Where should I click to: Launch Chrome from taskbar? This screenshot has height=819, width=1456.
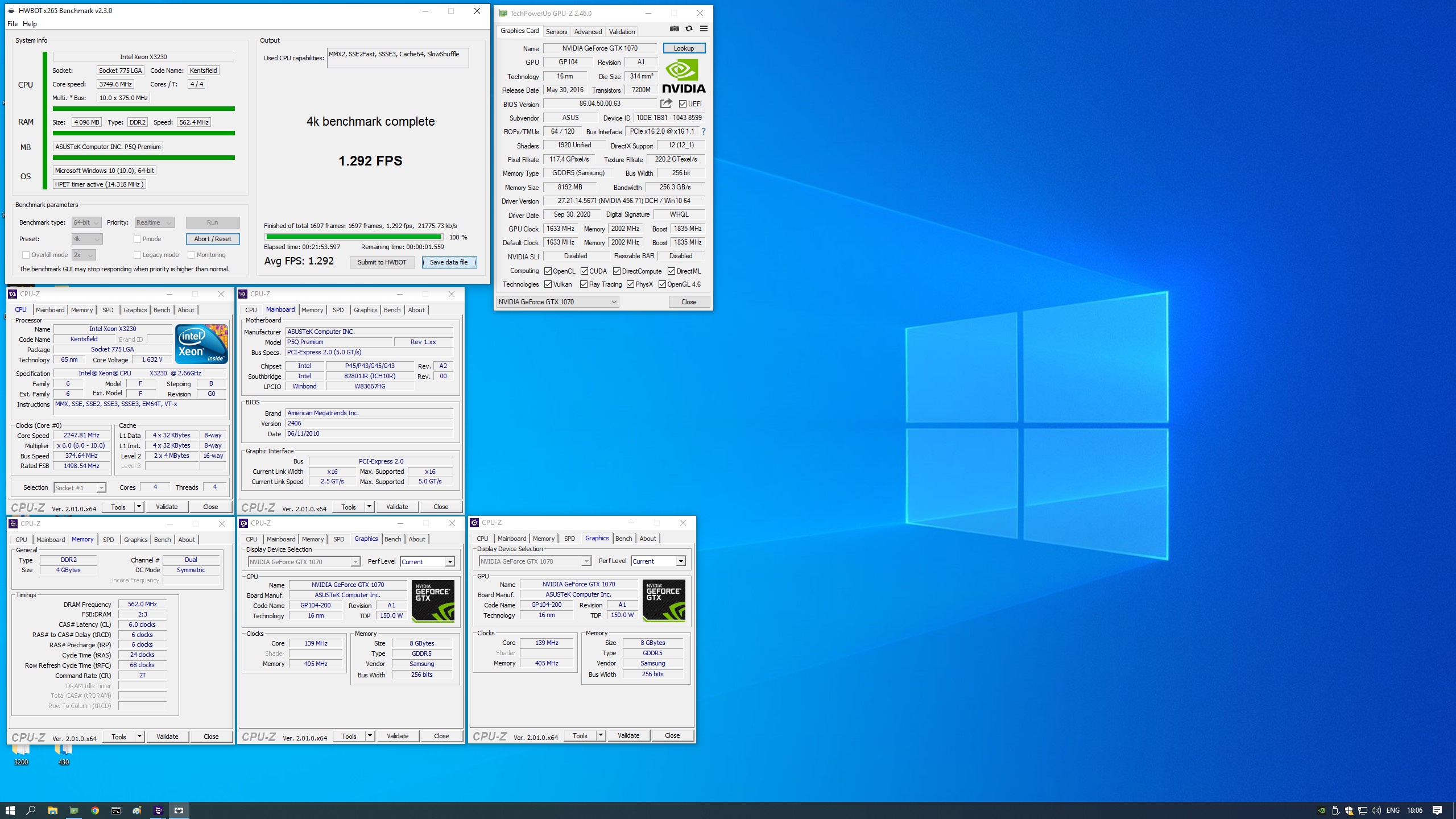point(95,810)
